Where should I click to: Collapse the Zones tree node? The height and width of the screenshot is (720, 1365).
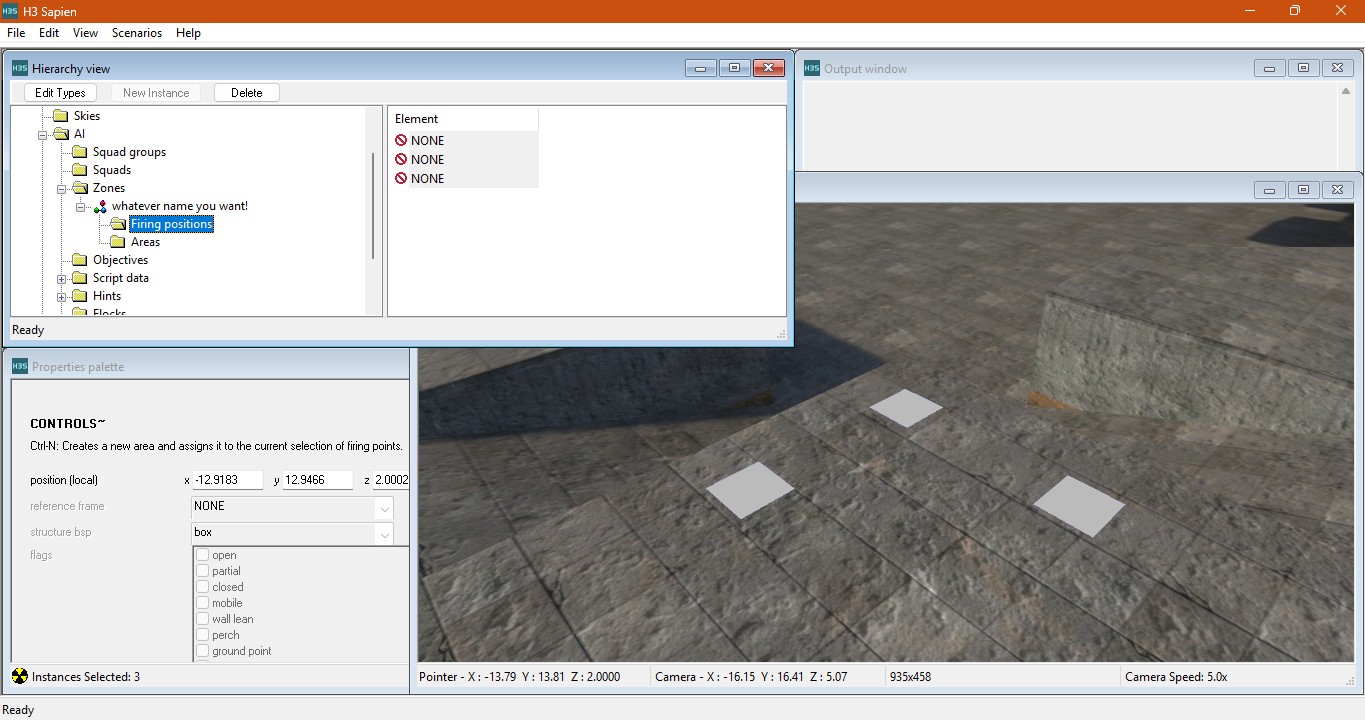[x=62, y=188]
